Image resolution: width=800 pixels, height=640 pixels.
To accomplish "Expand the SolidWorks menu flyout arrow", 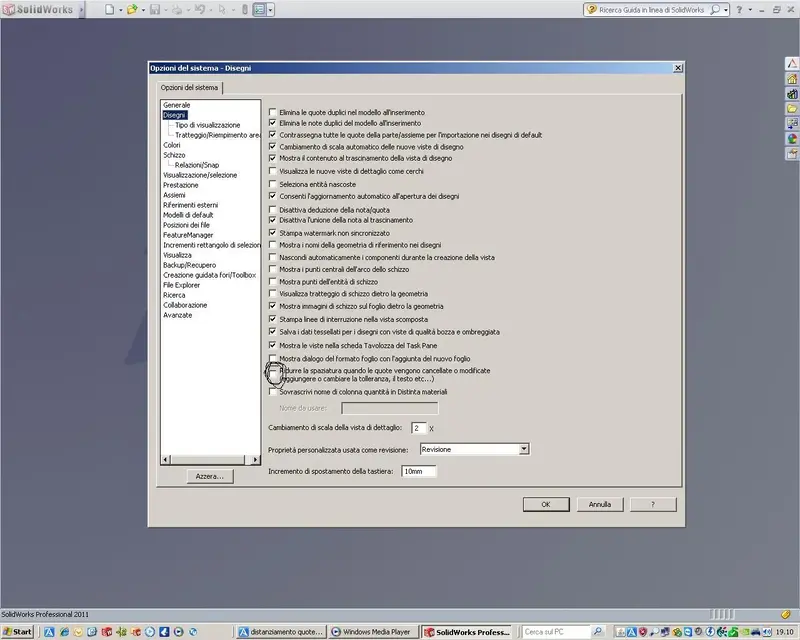I will pyautogui.click(x=81, y=9).
